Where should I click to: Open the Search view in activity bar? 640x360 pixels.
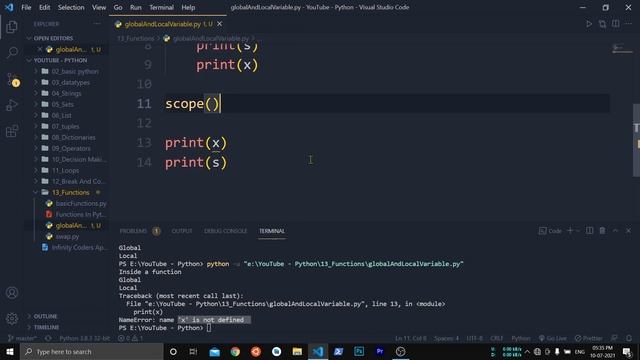12,52
